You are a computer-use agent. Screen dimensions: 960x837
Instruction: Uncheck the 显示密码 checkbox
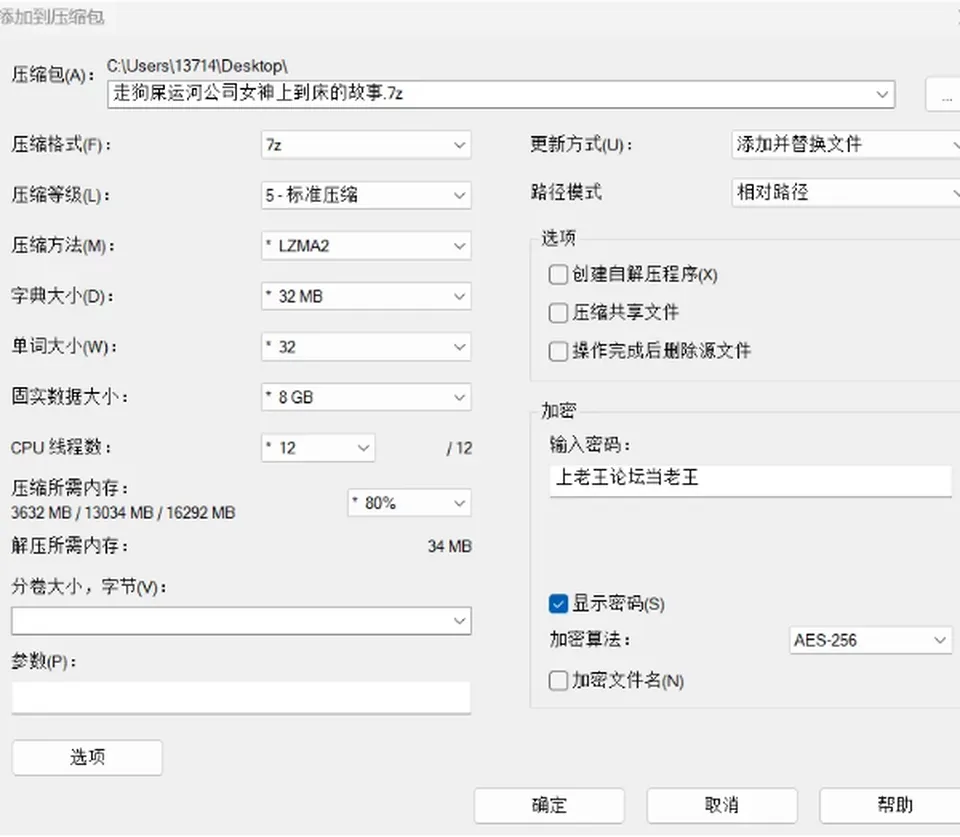(x=558, y=604)
